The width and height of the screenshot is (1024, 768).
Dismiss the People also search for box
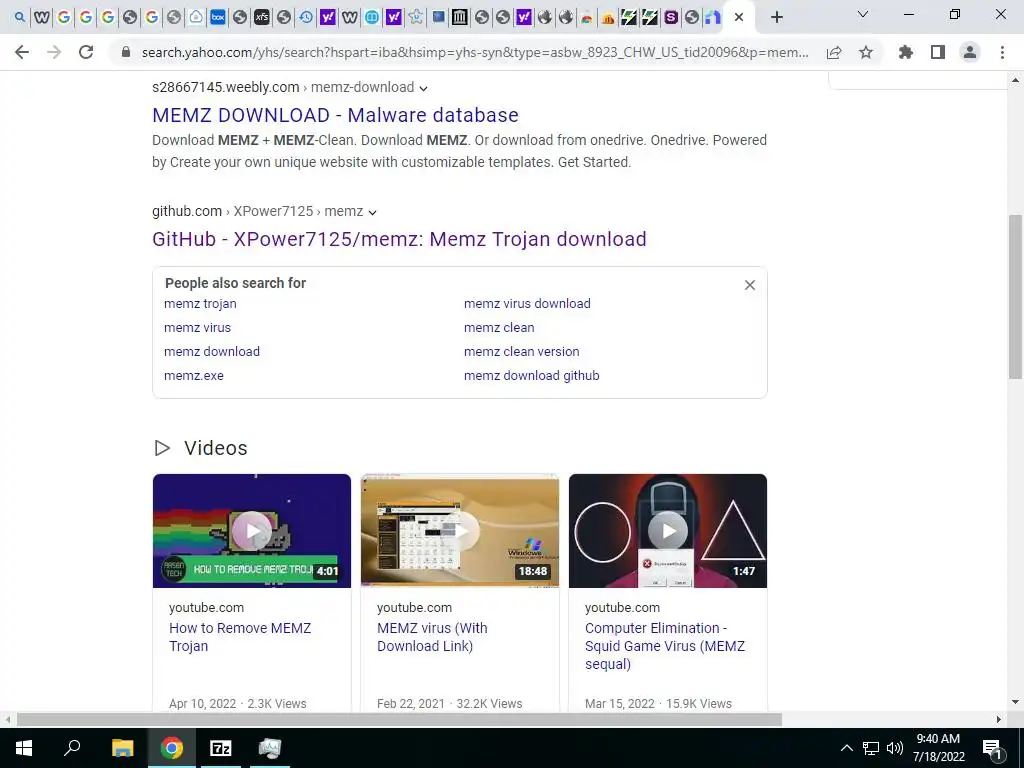click(750, 285)
